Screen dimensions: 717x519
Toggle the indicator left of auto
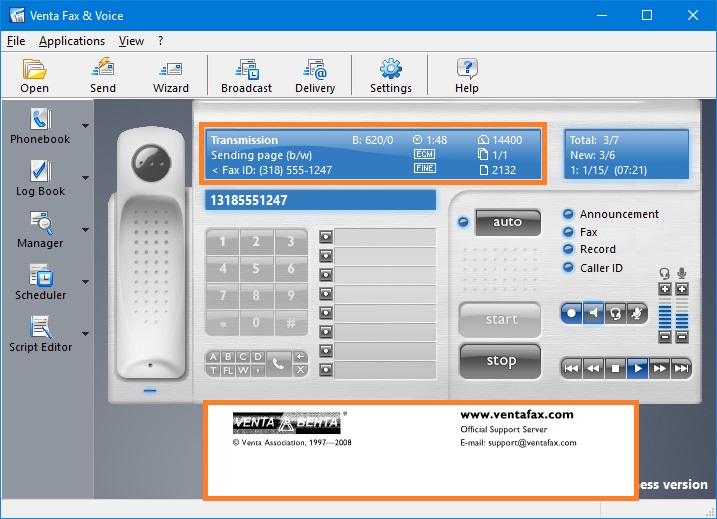tap(463, 222)
